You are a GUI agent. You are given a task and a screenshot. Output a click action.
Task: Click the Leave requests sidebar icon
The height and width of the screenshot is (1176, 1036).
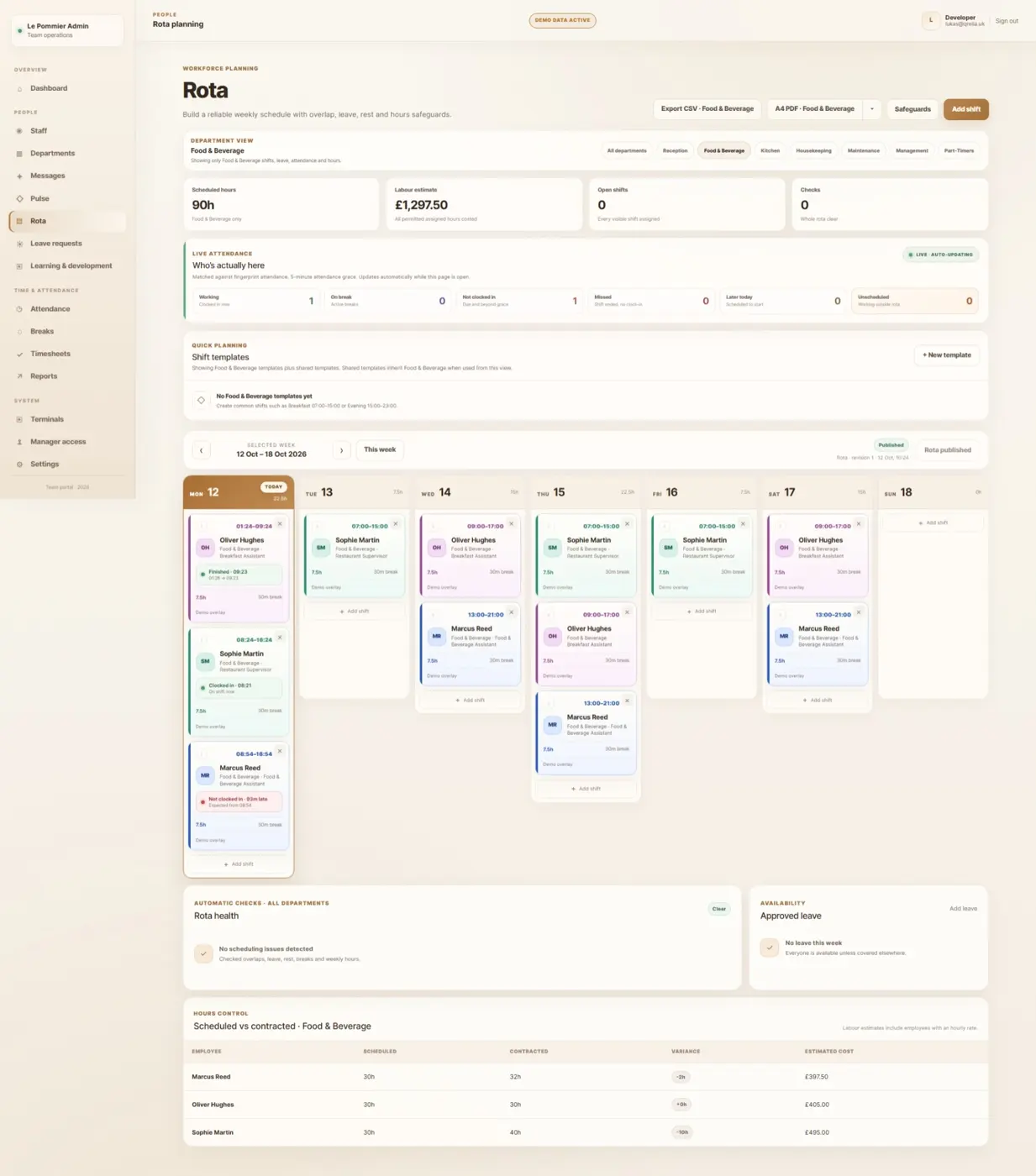(x=19, y=244)
